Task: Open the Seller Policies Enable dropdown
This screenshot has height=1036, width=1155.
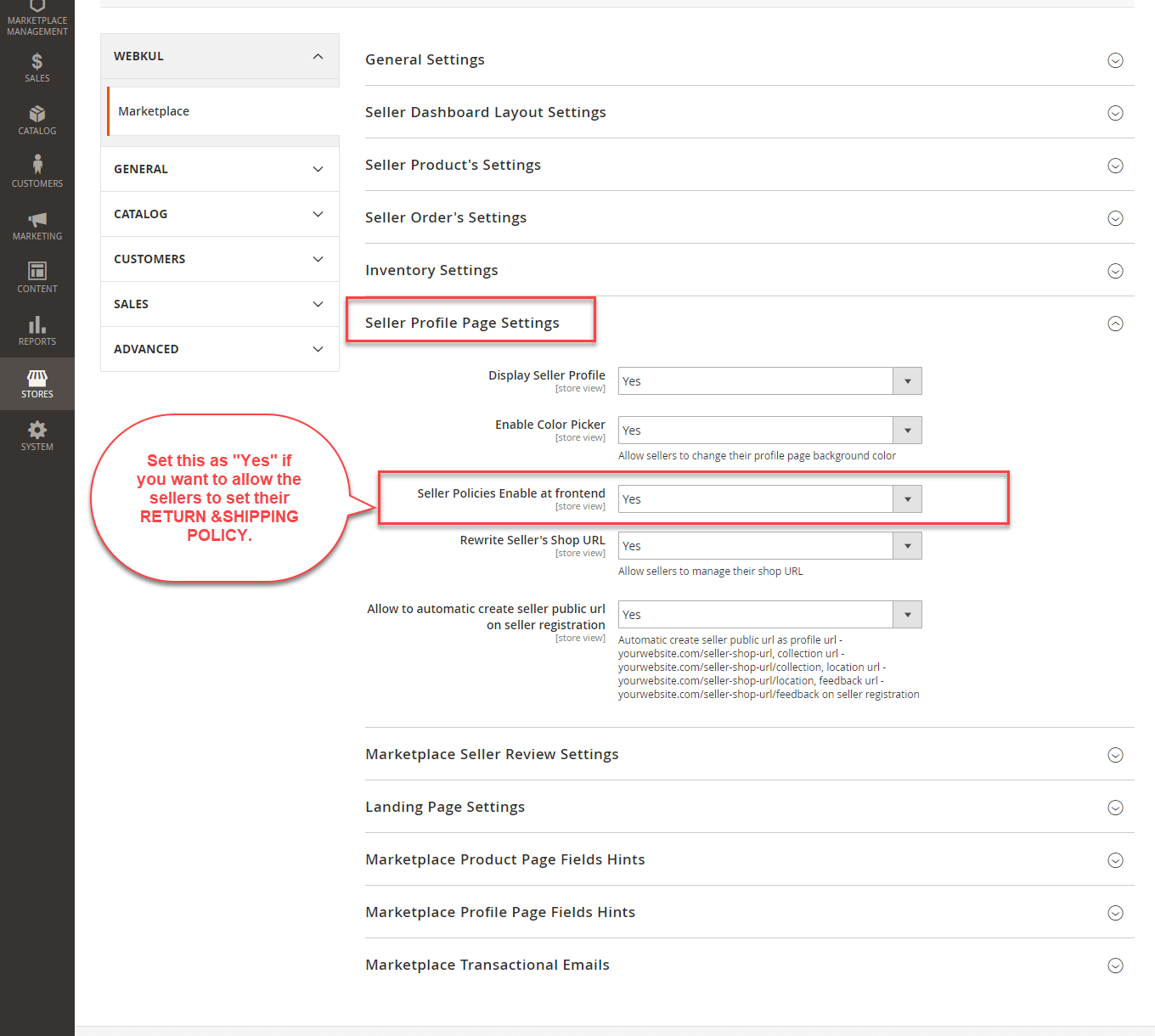Action: (907, 498)
